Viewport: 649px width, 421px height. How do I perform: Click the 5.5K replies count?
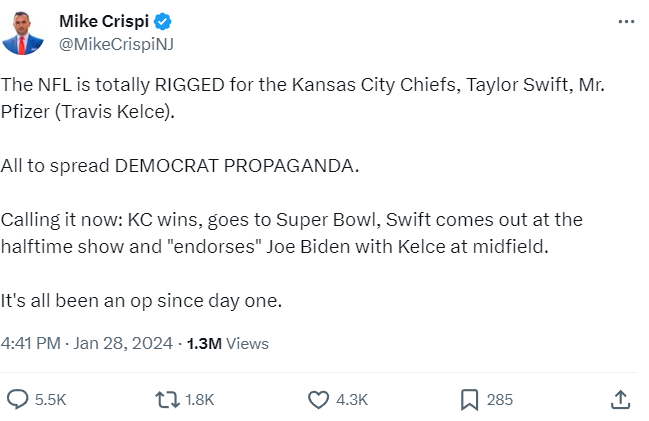[50, 399]
